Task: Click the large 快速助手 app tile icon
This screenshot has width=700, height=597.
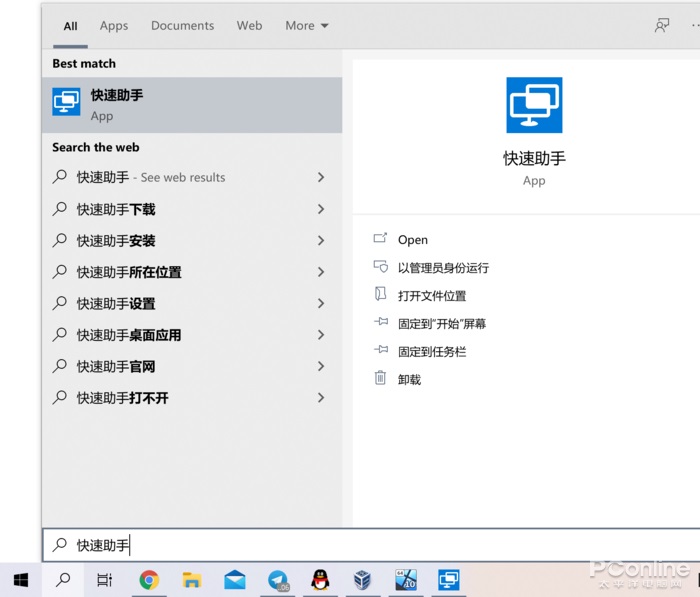Action: 534,105
